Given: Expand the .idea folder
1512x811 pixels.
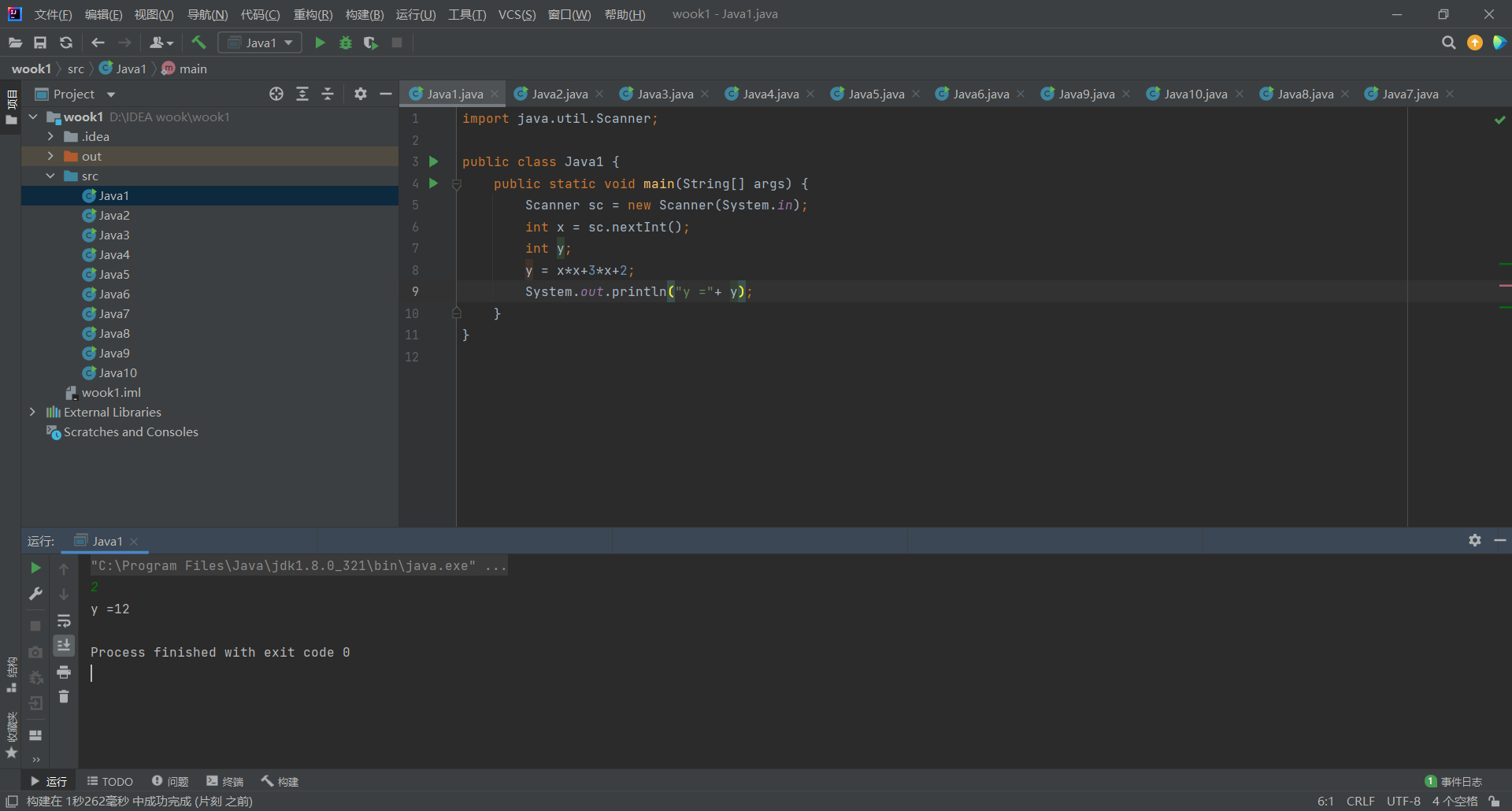Looking at the screenshot, I should pyautogui.click(x=50, y=136).
